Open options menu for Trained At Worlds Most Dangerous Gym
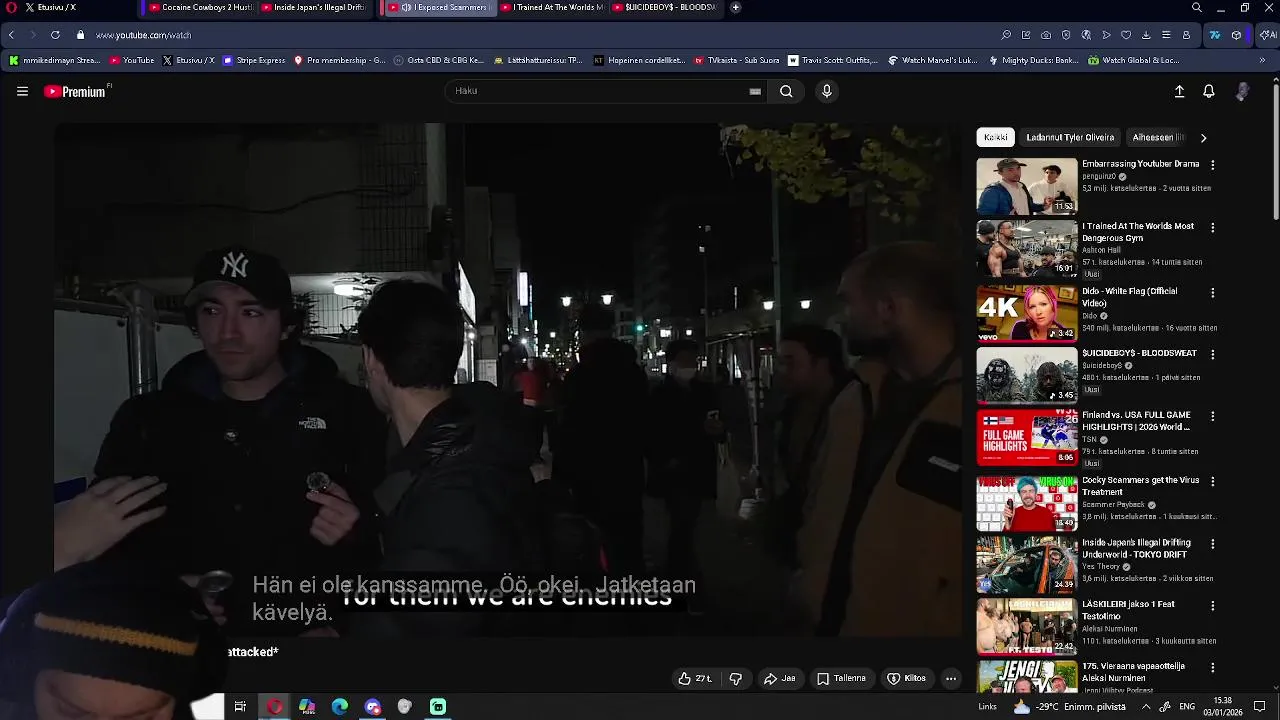Image resolution: width=1280 pixels, height=720 pixels. (x=1213, y=228)
